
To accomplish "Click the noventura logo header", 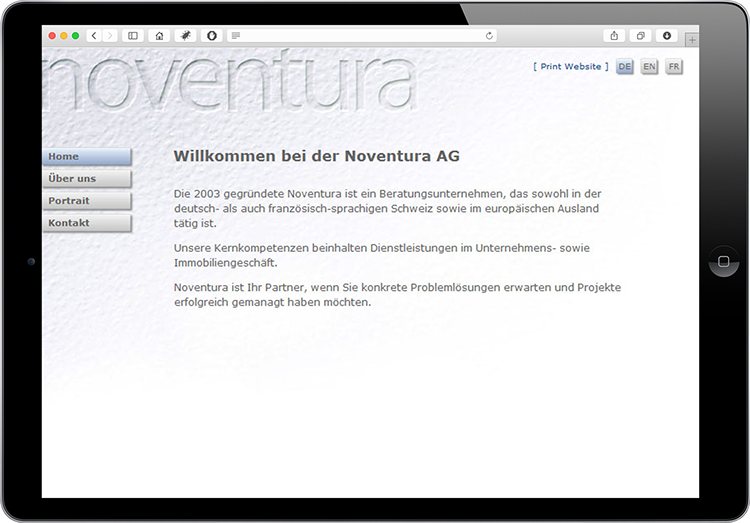I will (230, 80).
